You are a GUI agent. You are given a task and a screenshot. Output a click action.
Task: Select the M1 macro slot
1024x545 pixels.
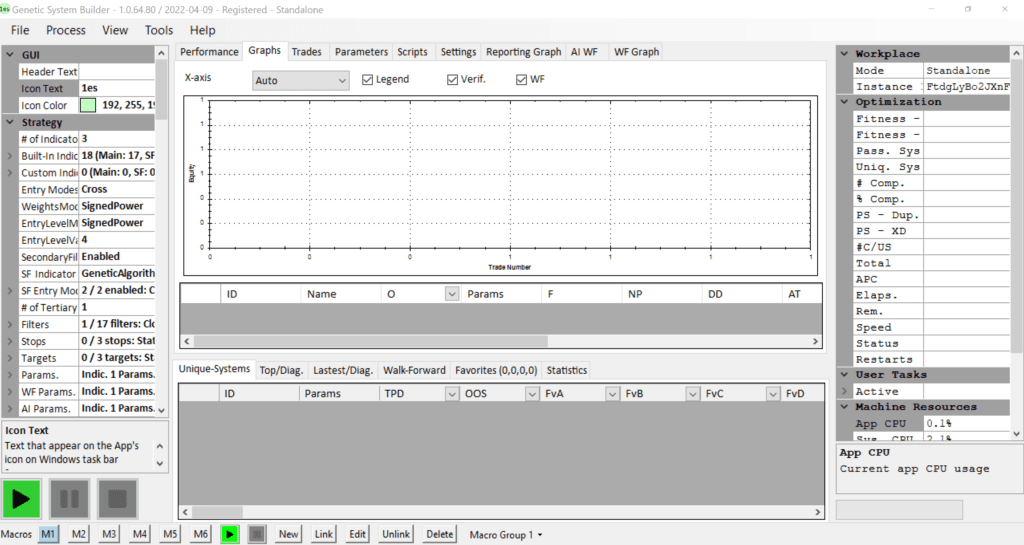pyautogui.click(x=48, y=534)
